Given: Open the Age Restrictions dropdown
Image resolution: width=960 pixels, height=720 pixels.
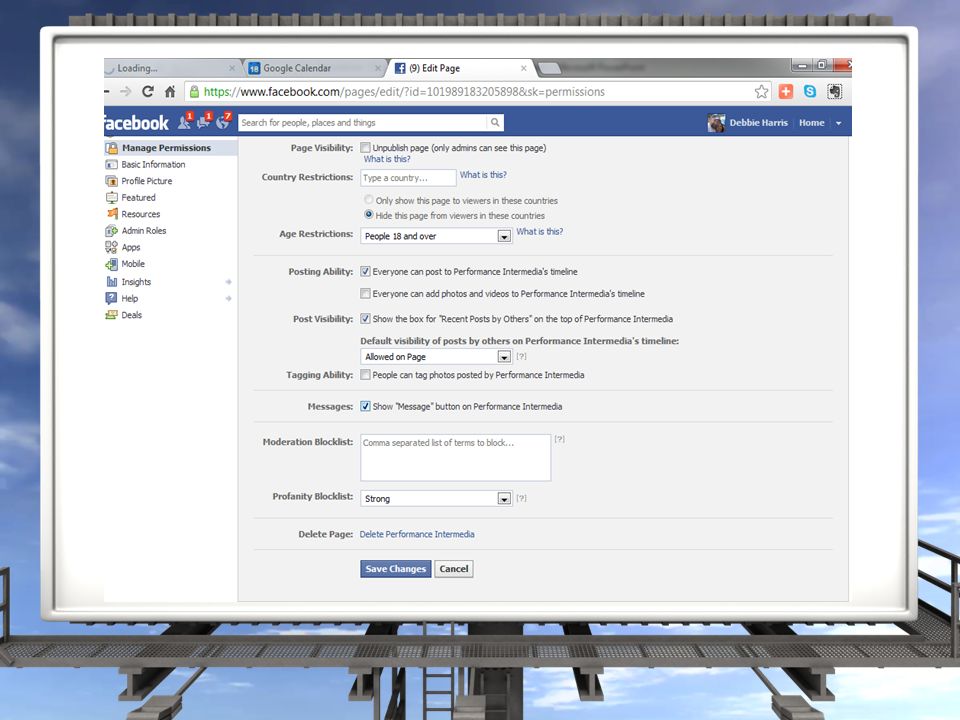Looking at the screenshot, I should pyautogui.click(x=436, y=236).
